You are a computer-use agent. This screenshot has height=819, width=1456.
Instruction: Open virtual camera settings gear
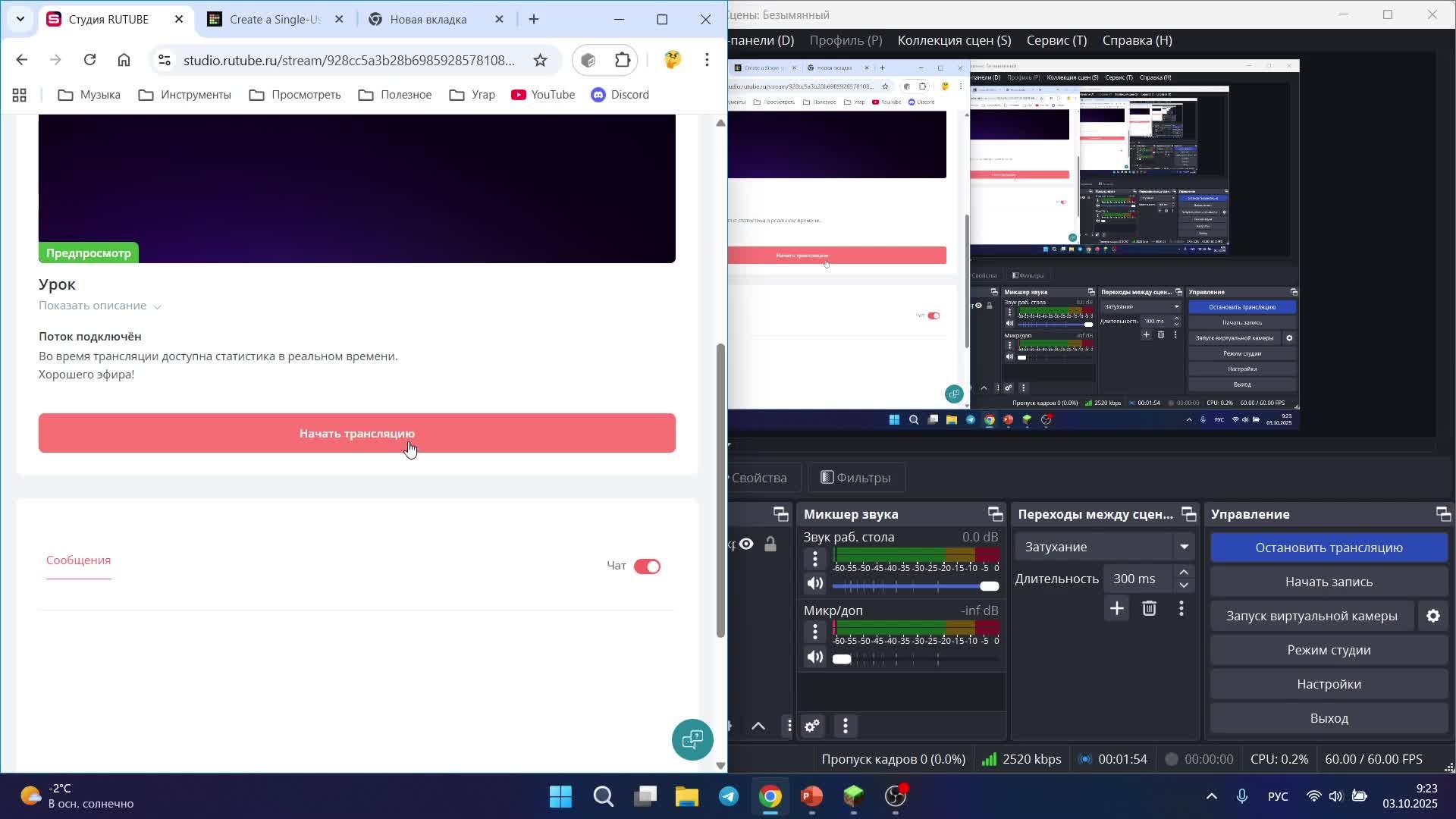(x=1432, y=616)
